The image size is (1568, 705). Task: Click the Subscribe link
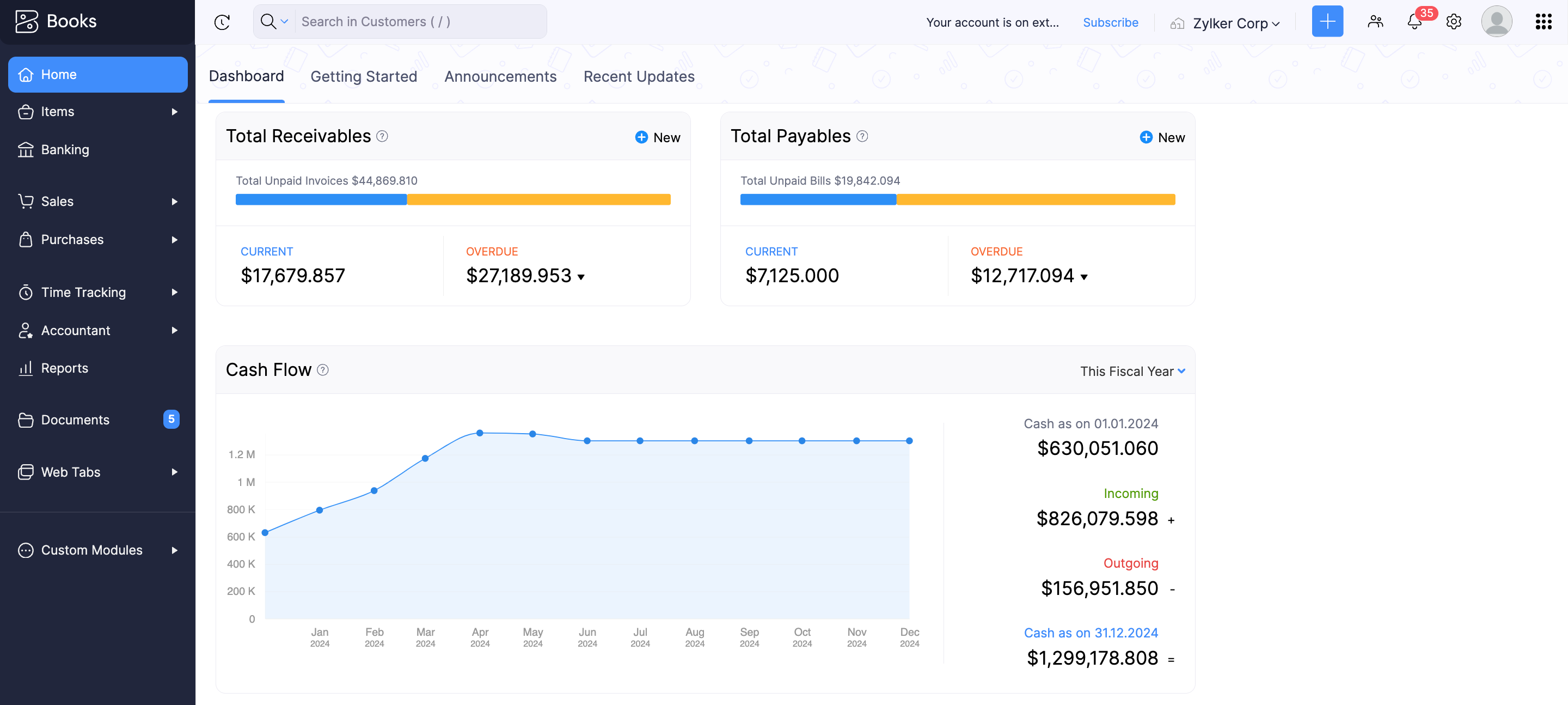point(1110,22)
